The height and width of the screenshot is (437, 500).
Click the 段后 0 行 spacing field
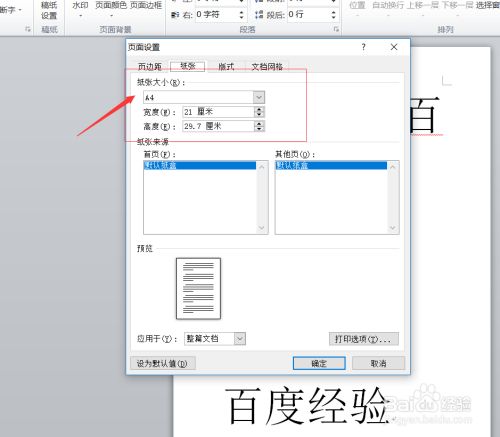(308, 15)
